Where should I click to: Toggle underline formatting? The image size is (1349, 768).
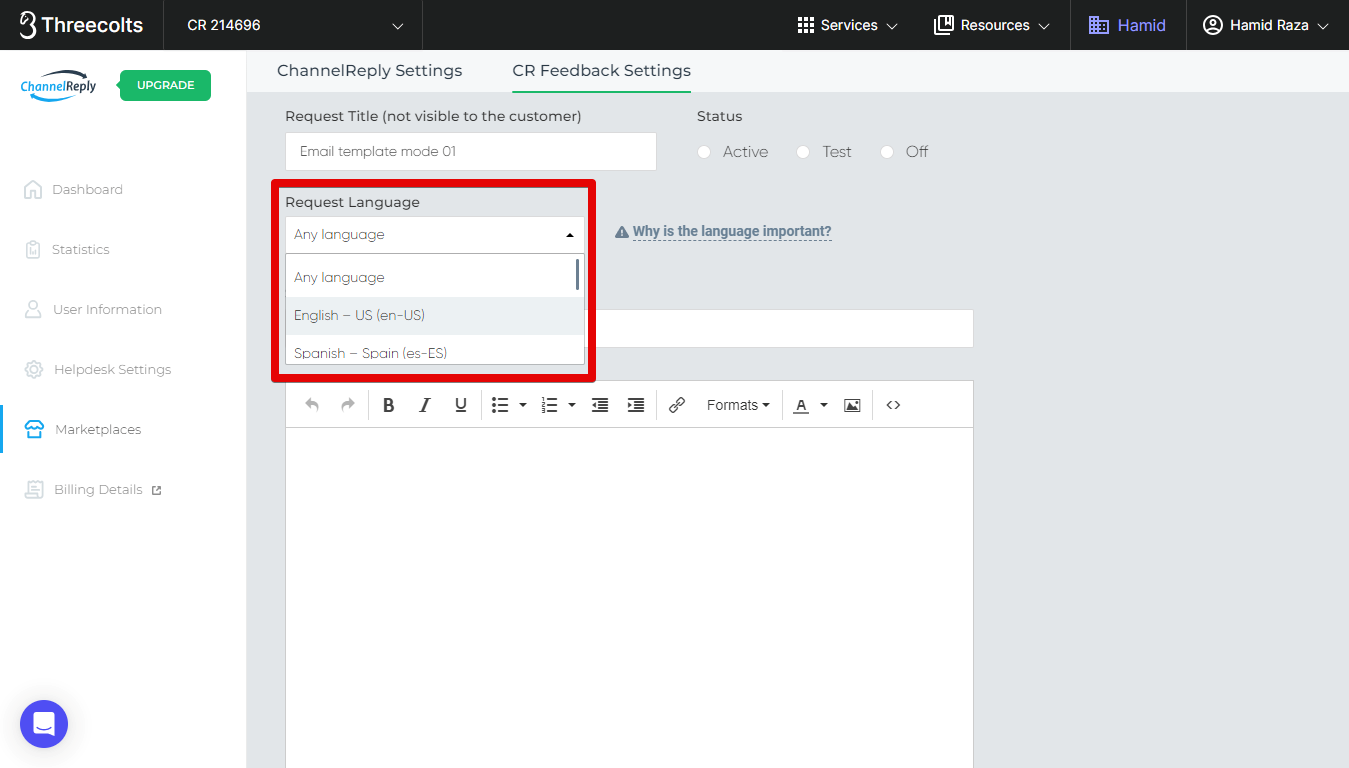coord(461,405)
